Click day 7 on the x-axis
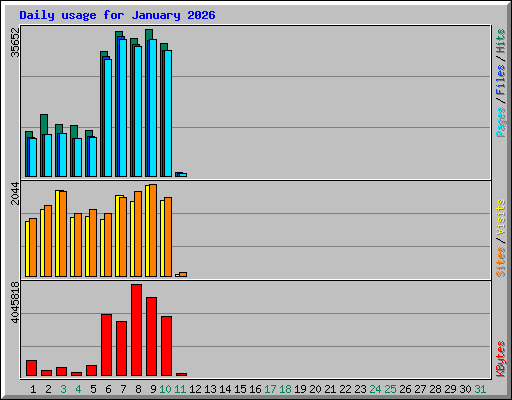 click(123, 389)
